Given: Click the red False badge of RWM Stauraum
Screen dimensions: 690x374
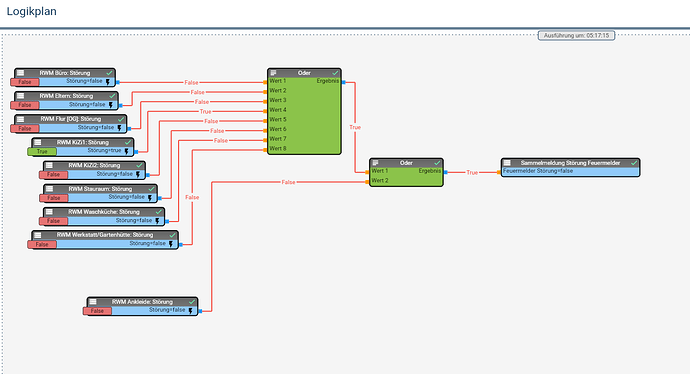Looking at the screenshot, I should click(x=54, y=198).
